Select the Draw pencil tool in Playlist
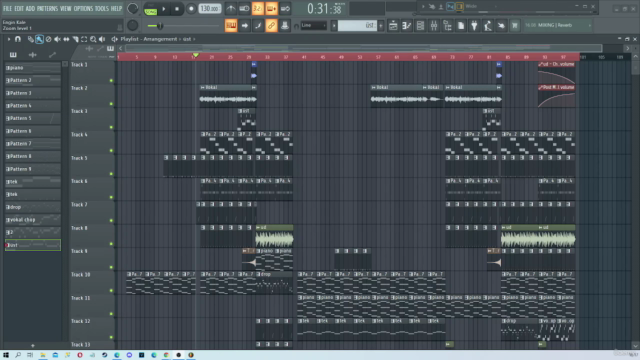Image resolution: width=640 pixels, height=360 pixels. pos(31,39)
